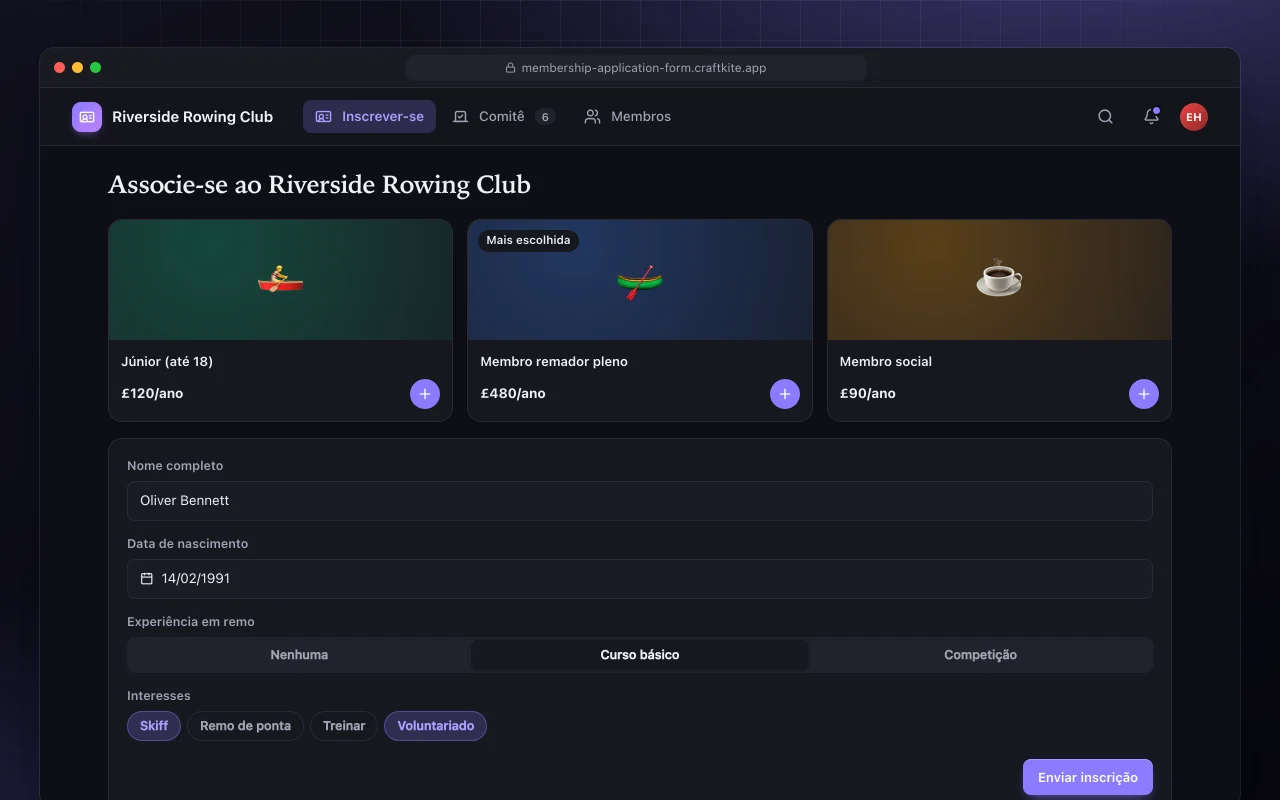Image resolution: width=1280 pixels, height=800 pixels.
Task: Toggle the Skiff interest chip
Action: coord(154,726)
